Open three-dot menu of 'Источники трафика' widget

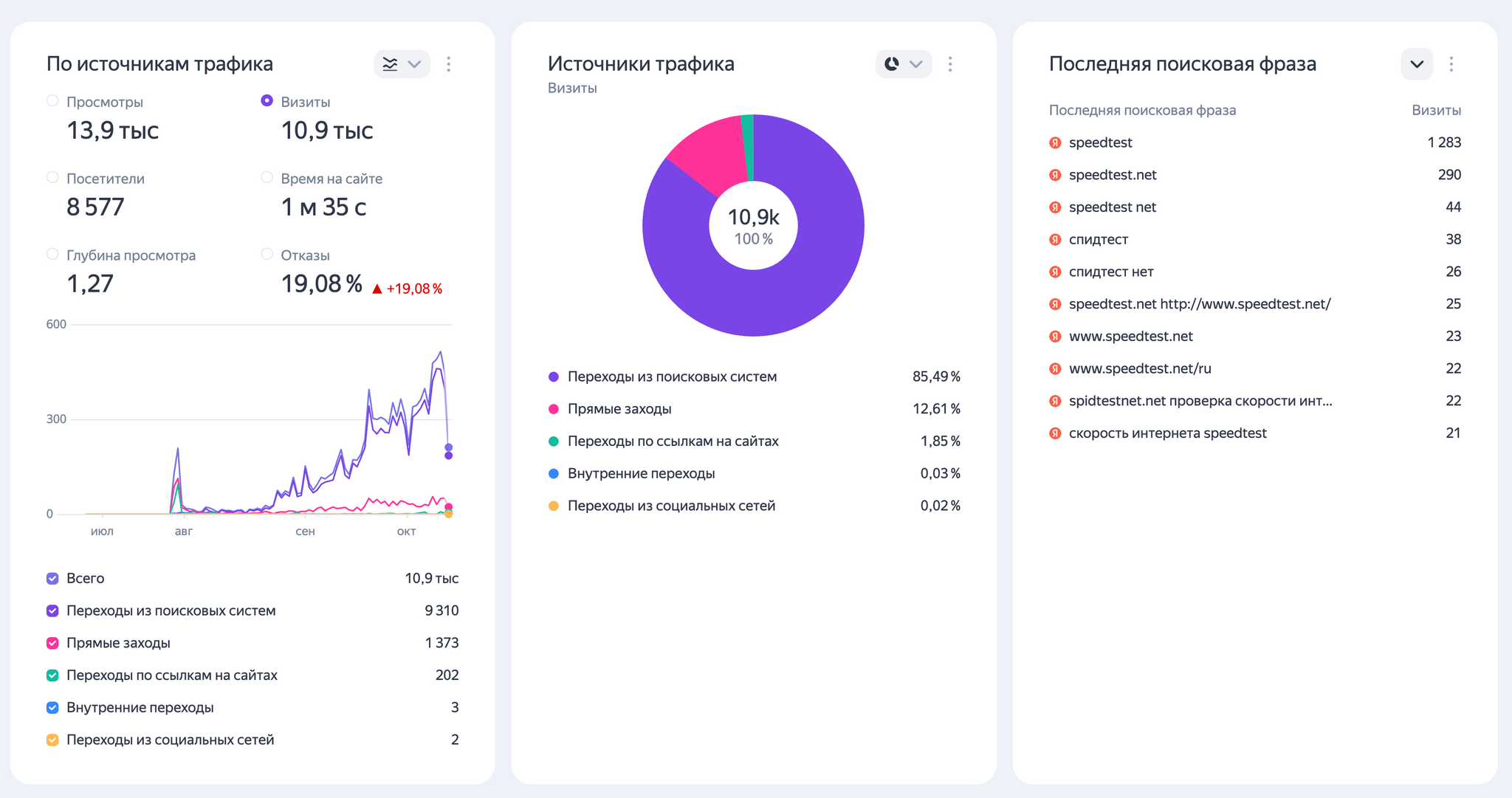tap(950, 64)
